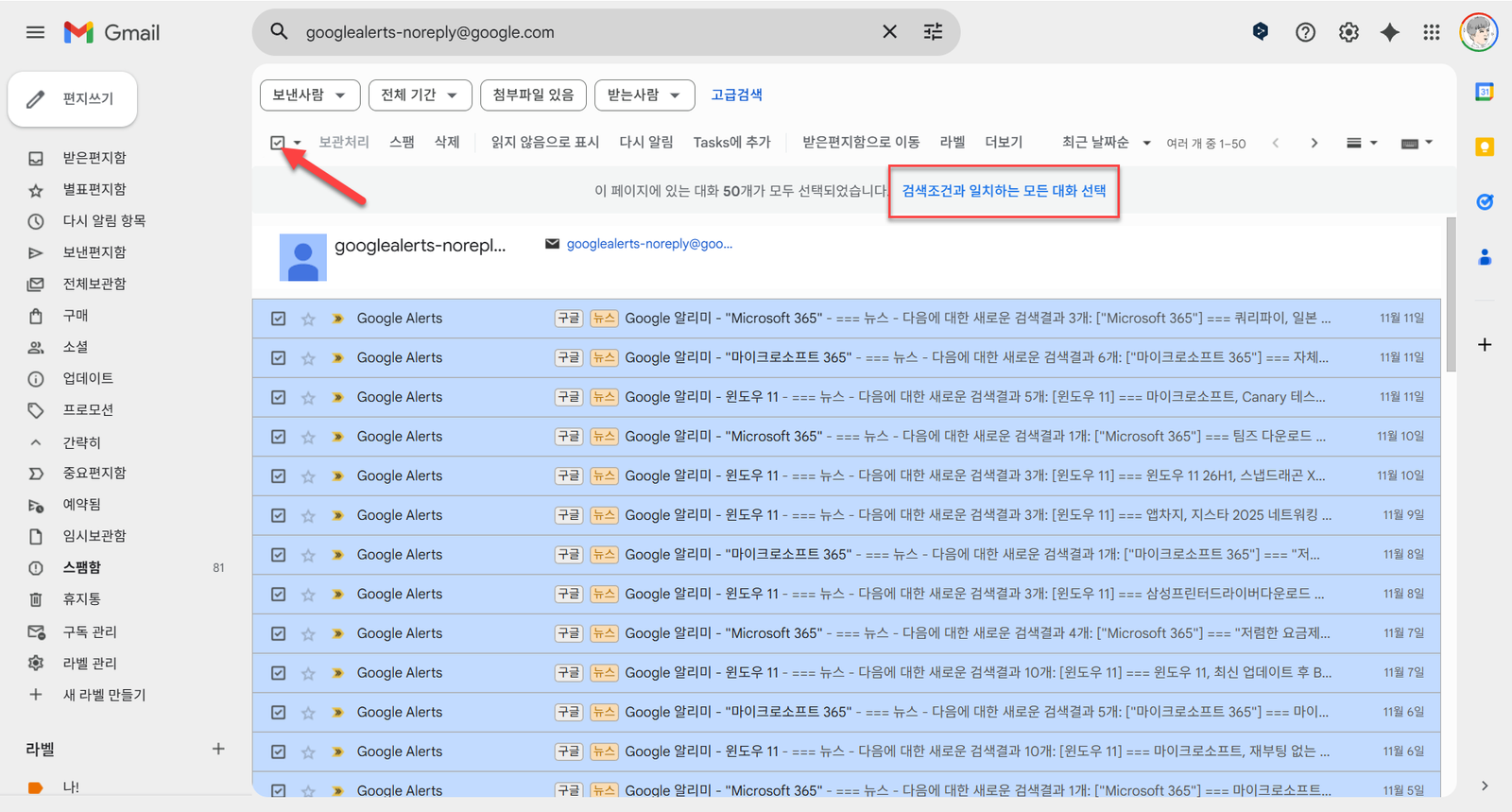The height and width of the screenshot is (812, 1512).
Task: Open Gmail settings gear icon
Action: (1349, 32)
